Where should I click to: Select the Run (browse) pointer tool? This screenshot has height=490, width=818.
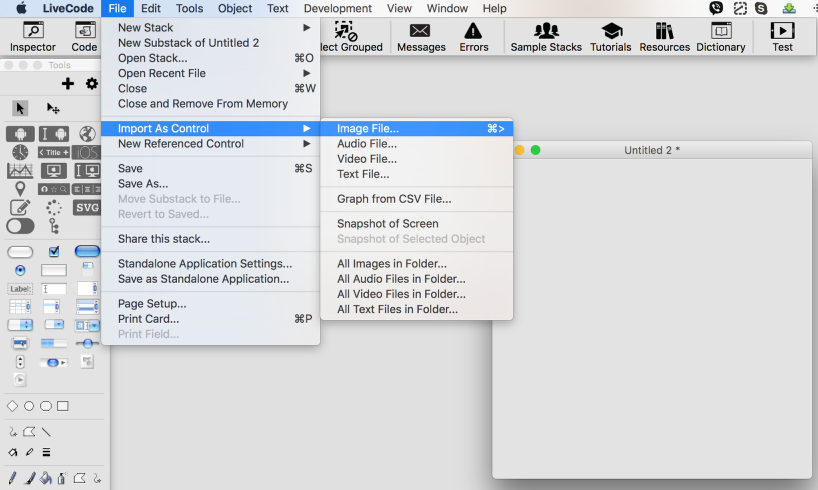coord(20,109)
